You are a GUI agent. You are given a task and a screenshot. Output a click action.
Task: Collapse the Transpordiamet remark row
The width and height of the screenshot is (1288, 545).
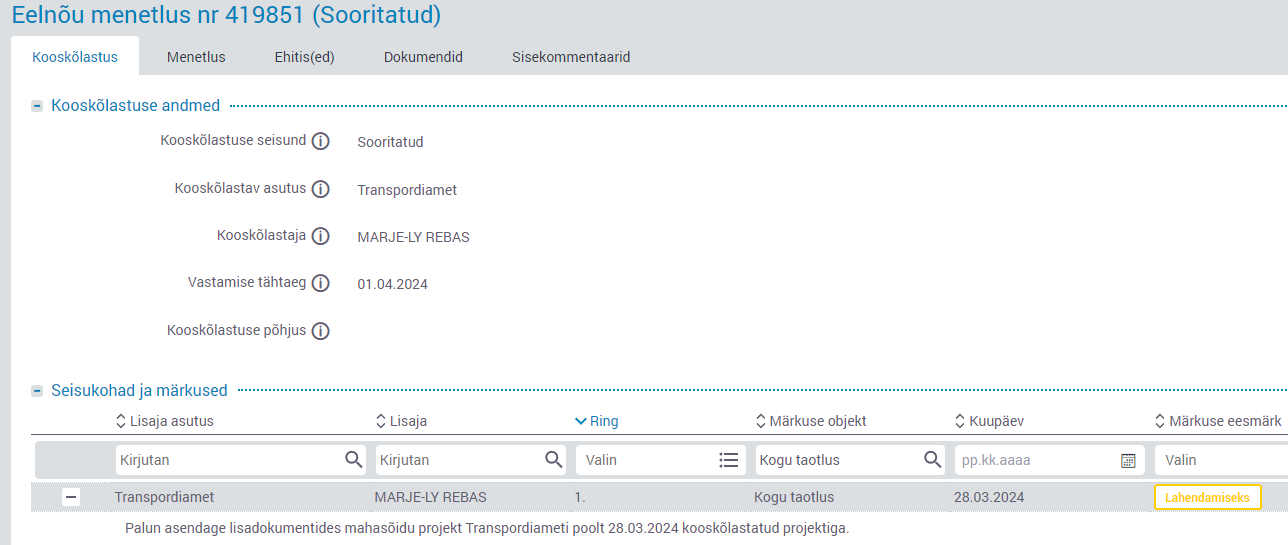(x=71, y=497)
